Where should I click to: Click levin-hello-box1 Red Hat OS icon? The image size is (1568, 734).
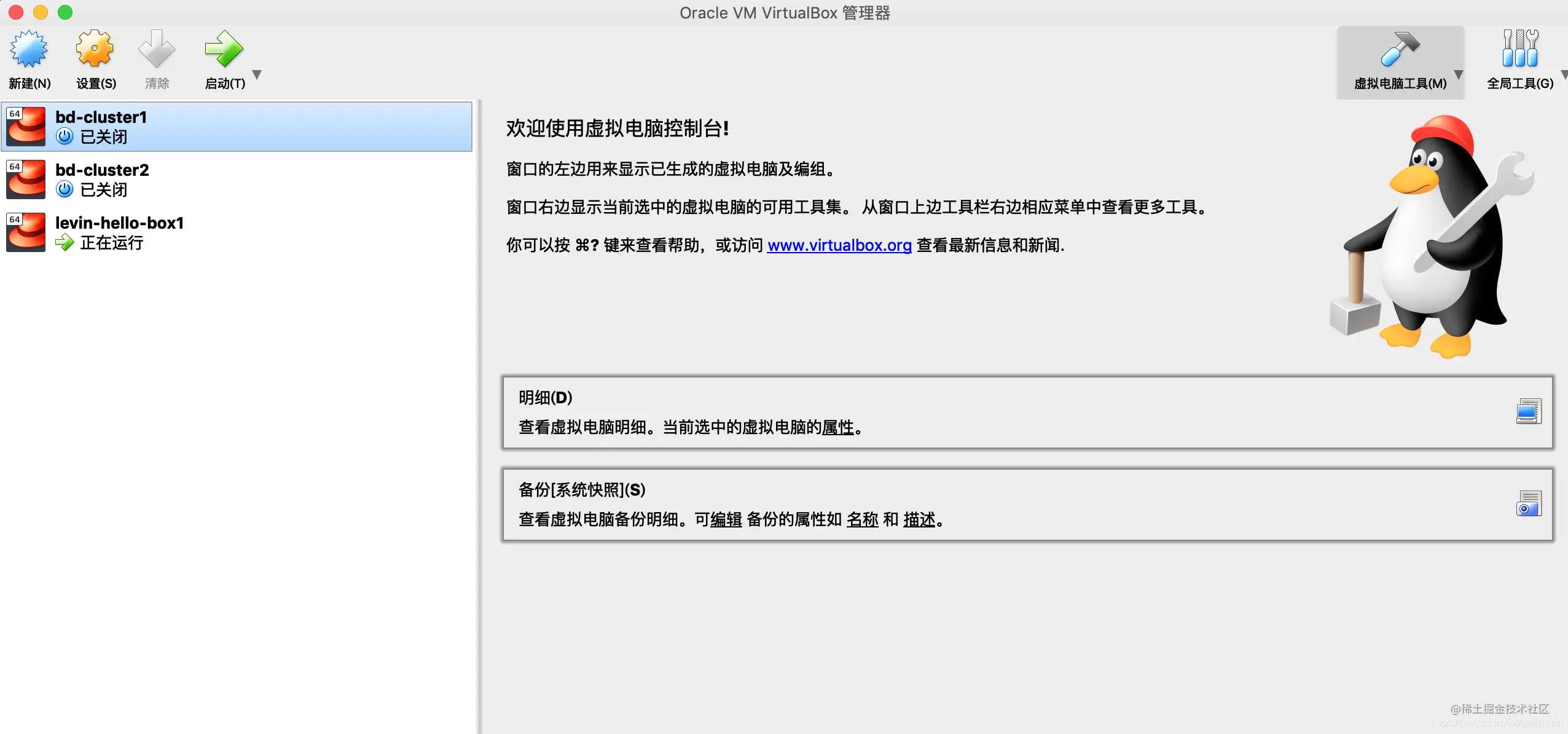(26, 232)
